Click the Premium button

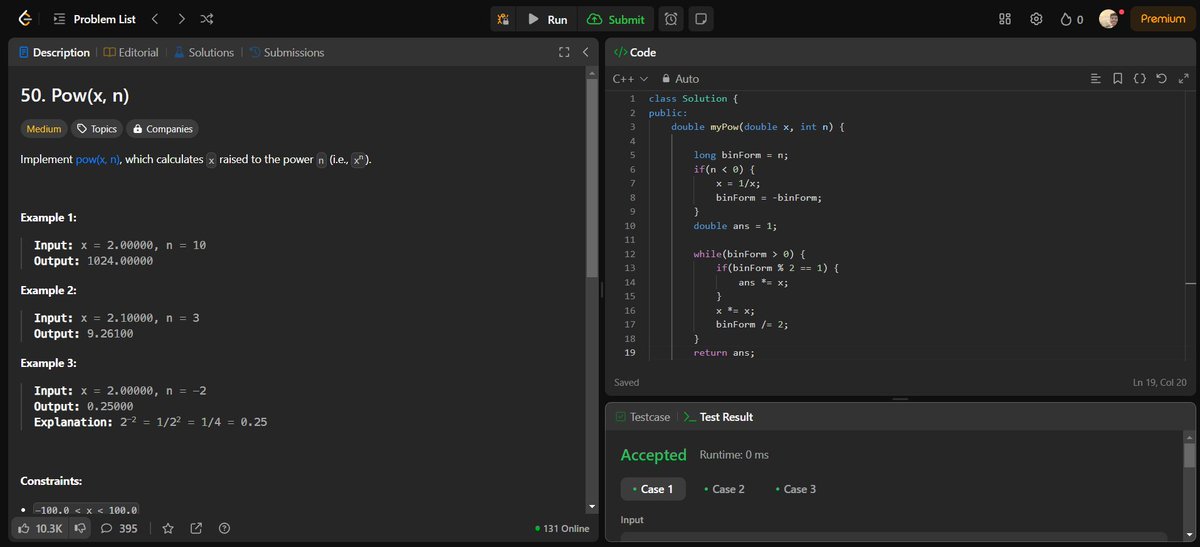[1162, 19]
